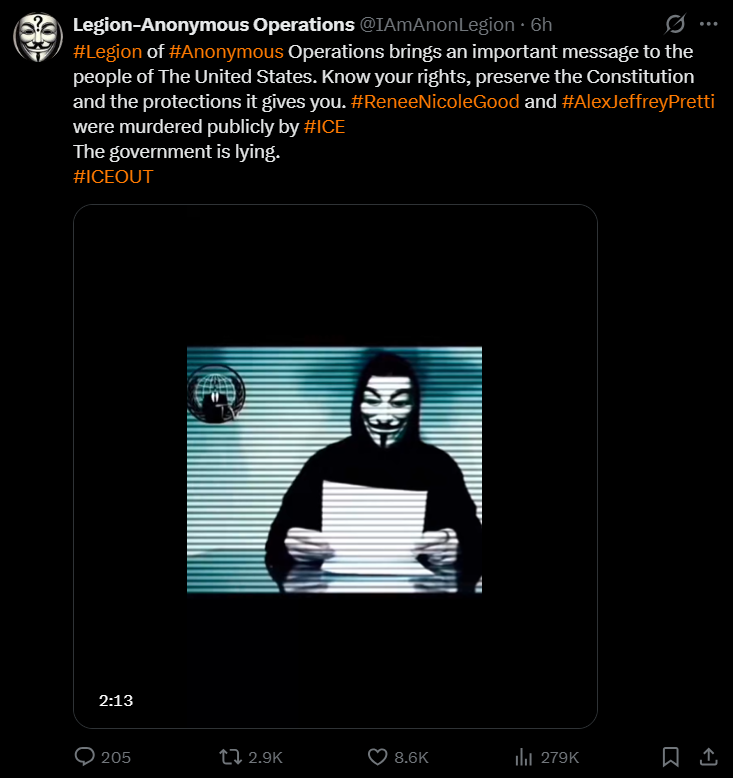Click the @IAmAnonLegion handle

437,24
